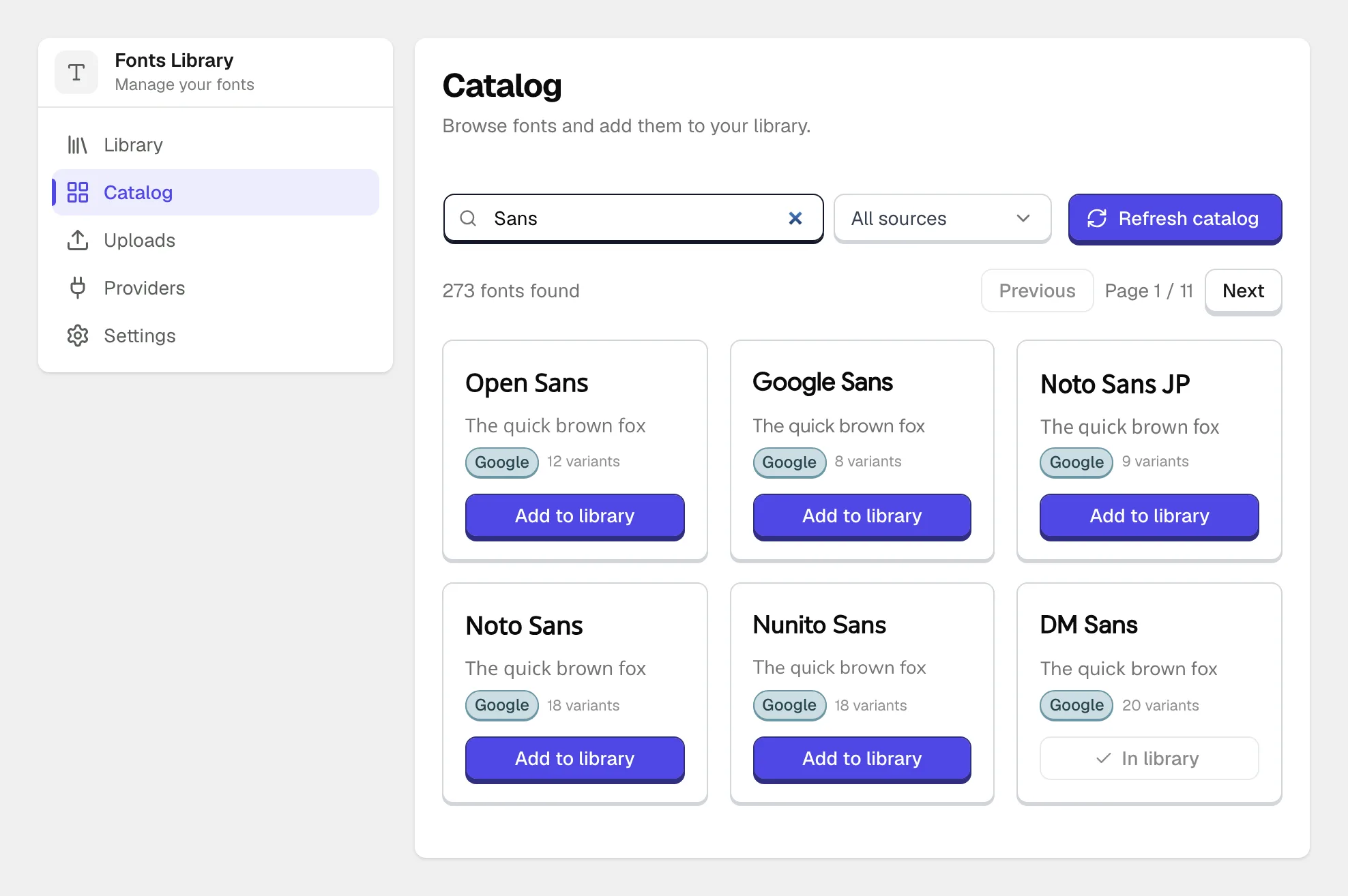Click the 'Page 1 / 11' indicator
This screenshot has width=1348, height=896.
coord(1149,291)
